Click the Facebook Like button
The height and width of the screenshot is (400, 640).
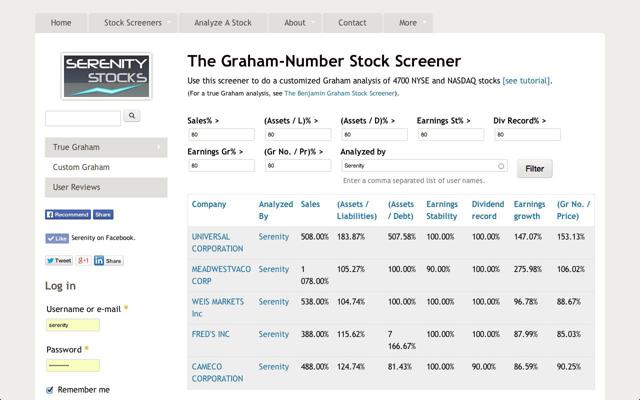click(57, 238)
